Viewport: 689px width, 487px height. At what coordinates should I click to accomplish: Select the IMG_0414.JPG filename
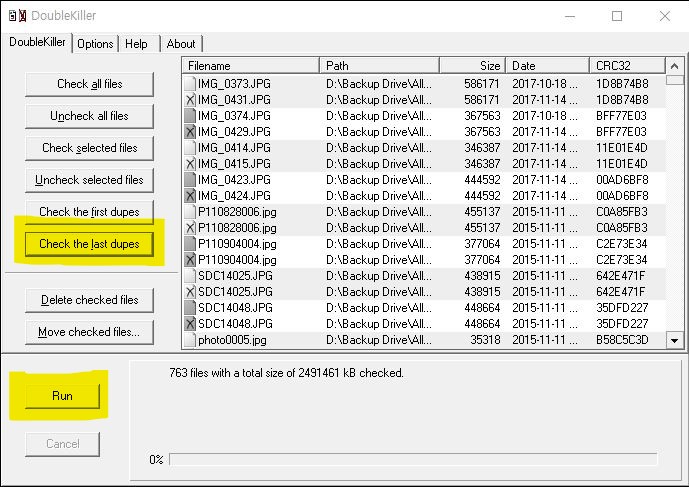click(x=234, y=148)
